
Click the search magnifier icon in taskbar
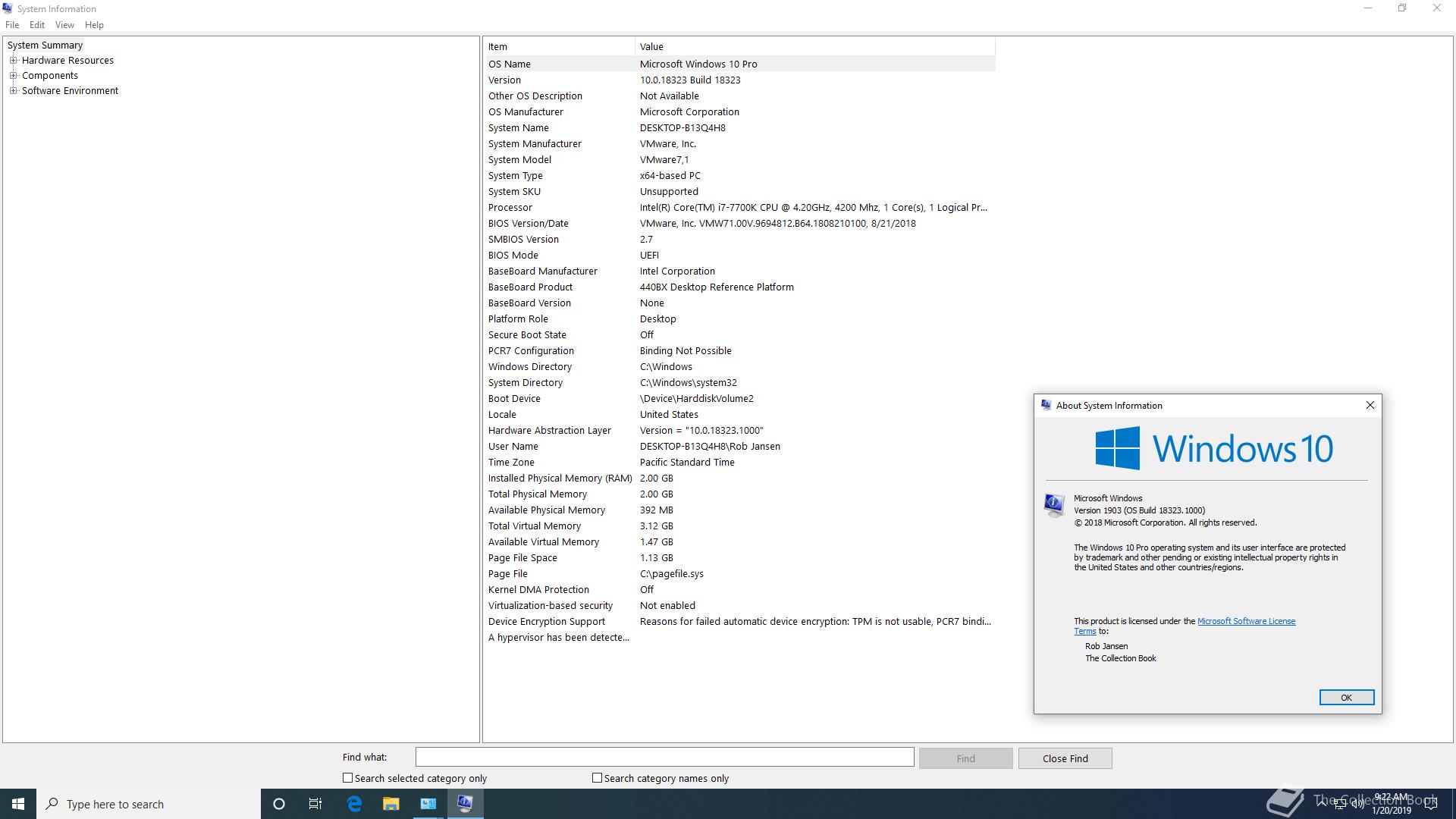(52, 804)
